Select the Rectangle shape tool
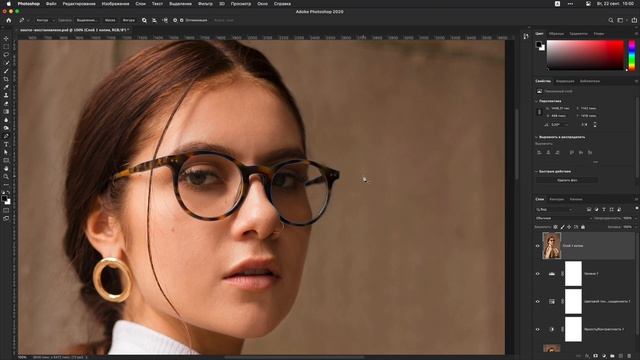 pos(6,160)
